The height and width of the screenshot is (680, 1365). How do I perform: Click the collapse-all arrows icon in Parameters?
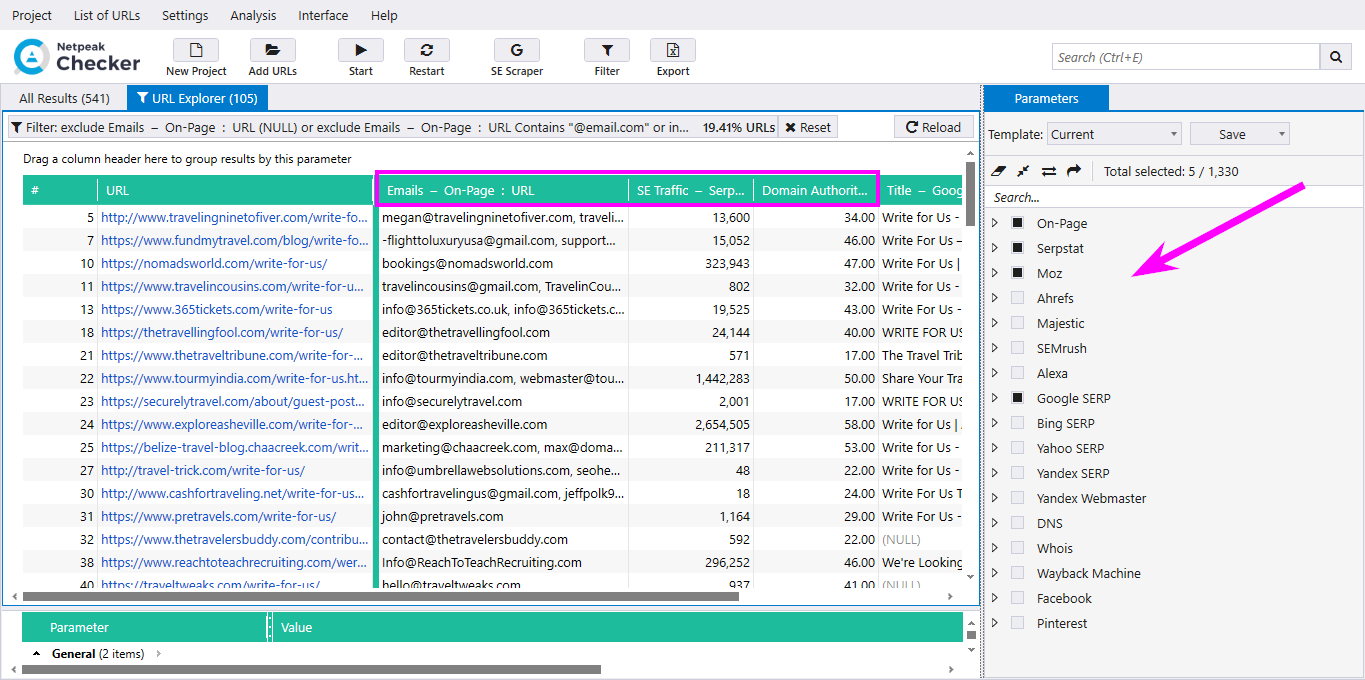(x=1023, y=171)
